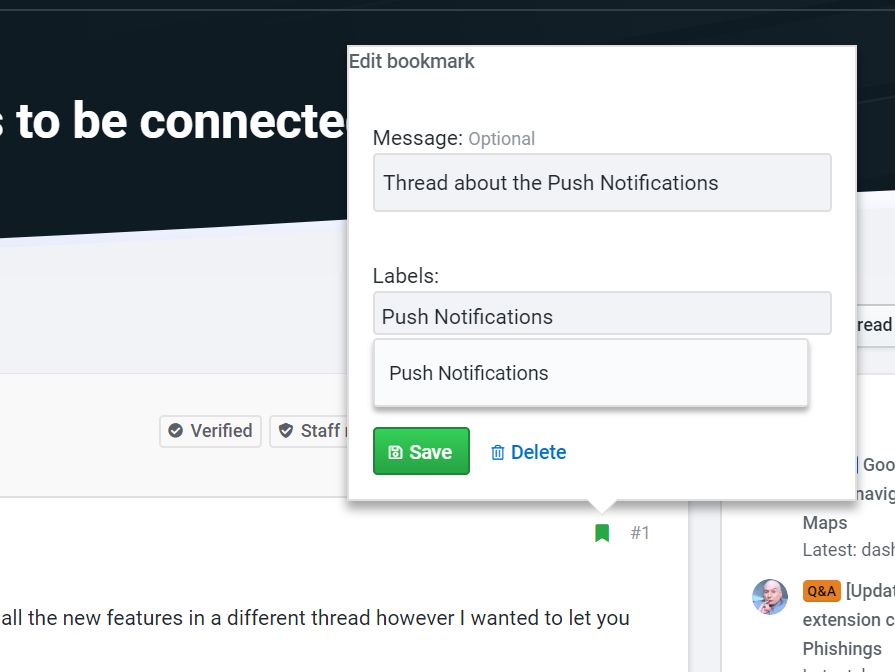The height and width of the screenshot is (672, 895).
Task: Click the green bookmark icon on post
Action: (602, 533)
